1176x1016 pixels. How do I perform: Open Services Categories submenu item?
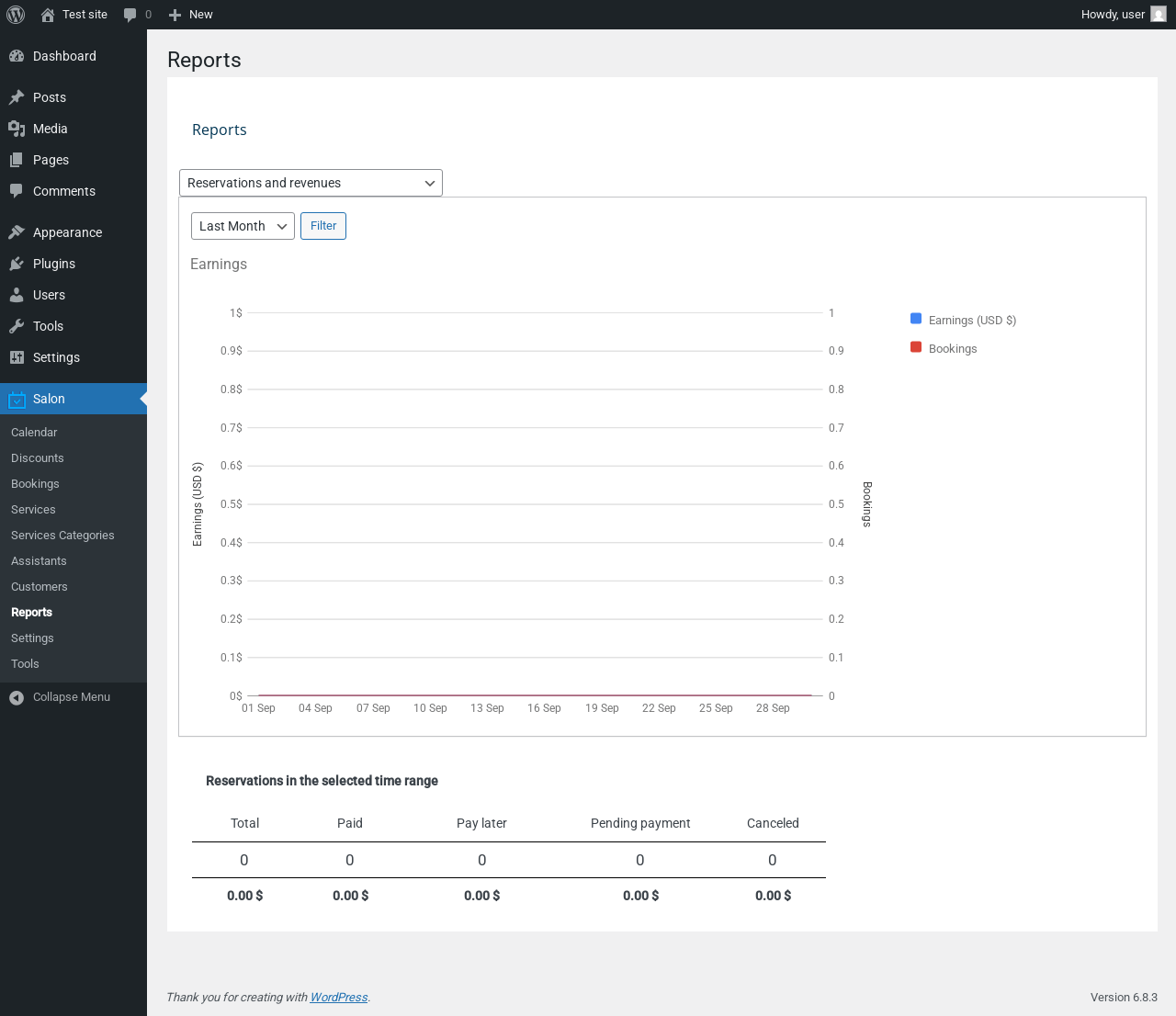point(62,536)
